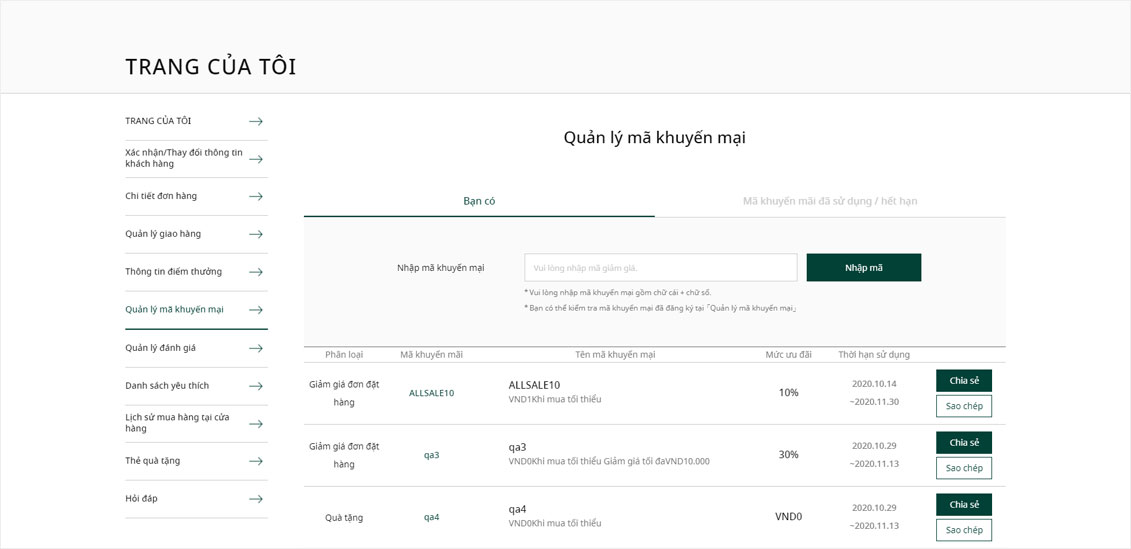Click the arrow beside Quản lý đánh giá
The width and height of the screenshot is (1131, 549).
pyautogui.click(x=256, y=348)
